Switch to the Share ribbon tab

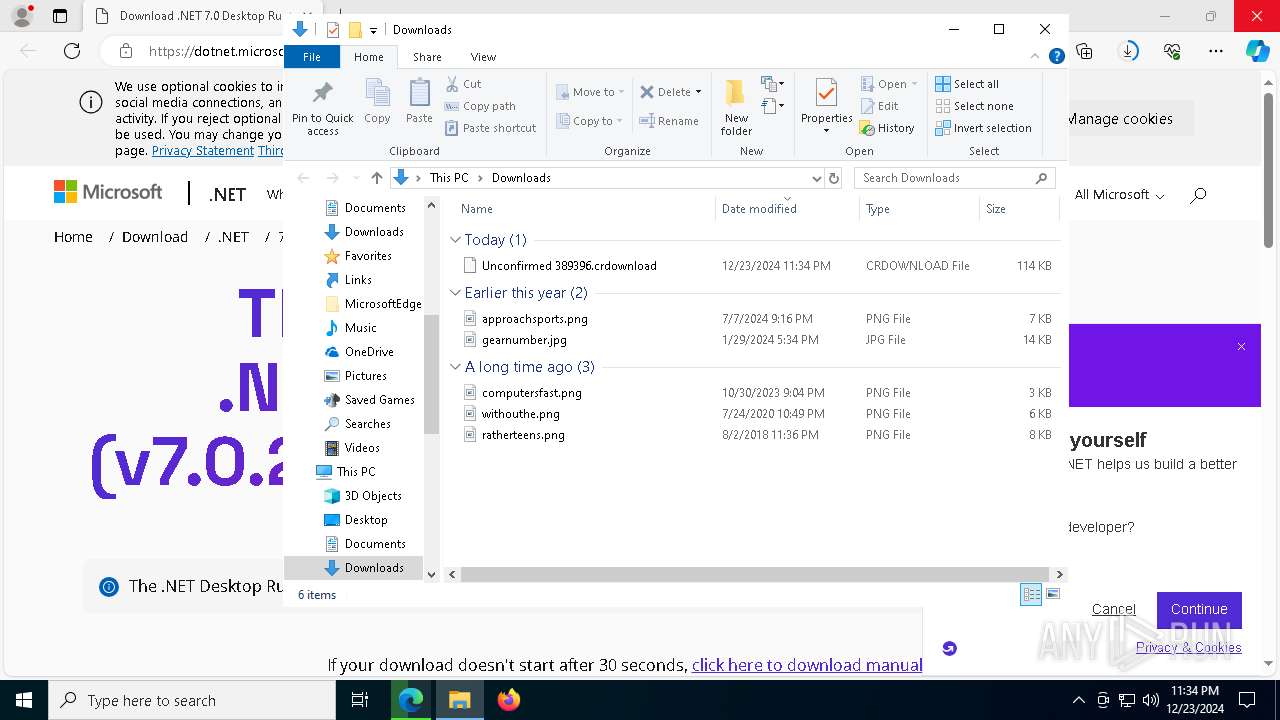click(427, 57)
